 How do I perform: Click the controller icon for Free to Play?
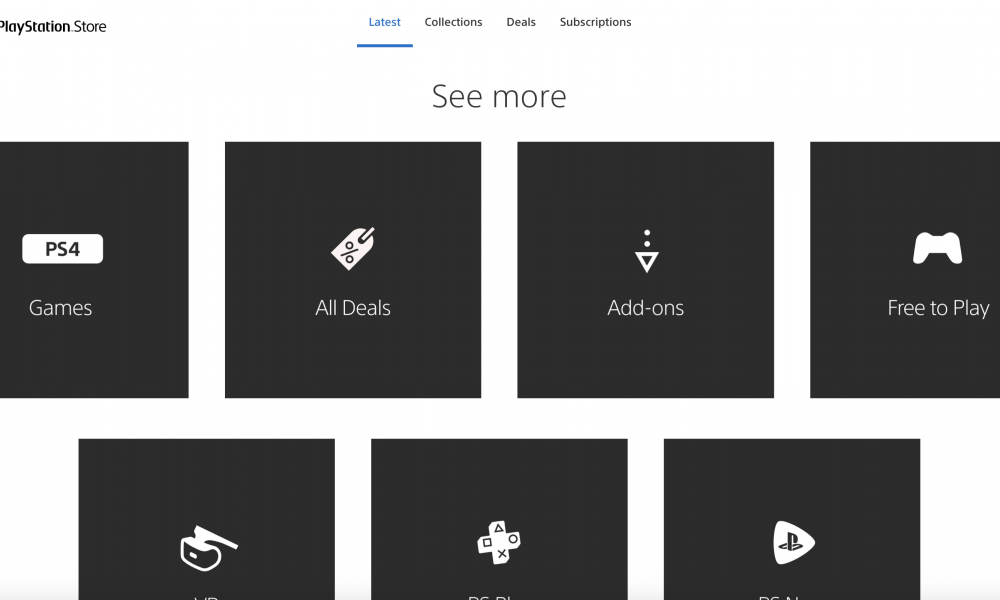point(938,248)
